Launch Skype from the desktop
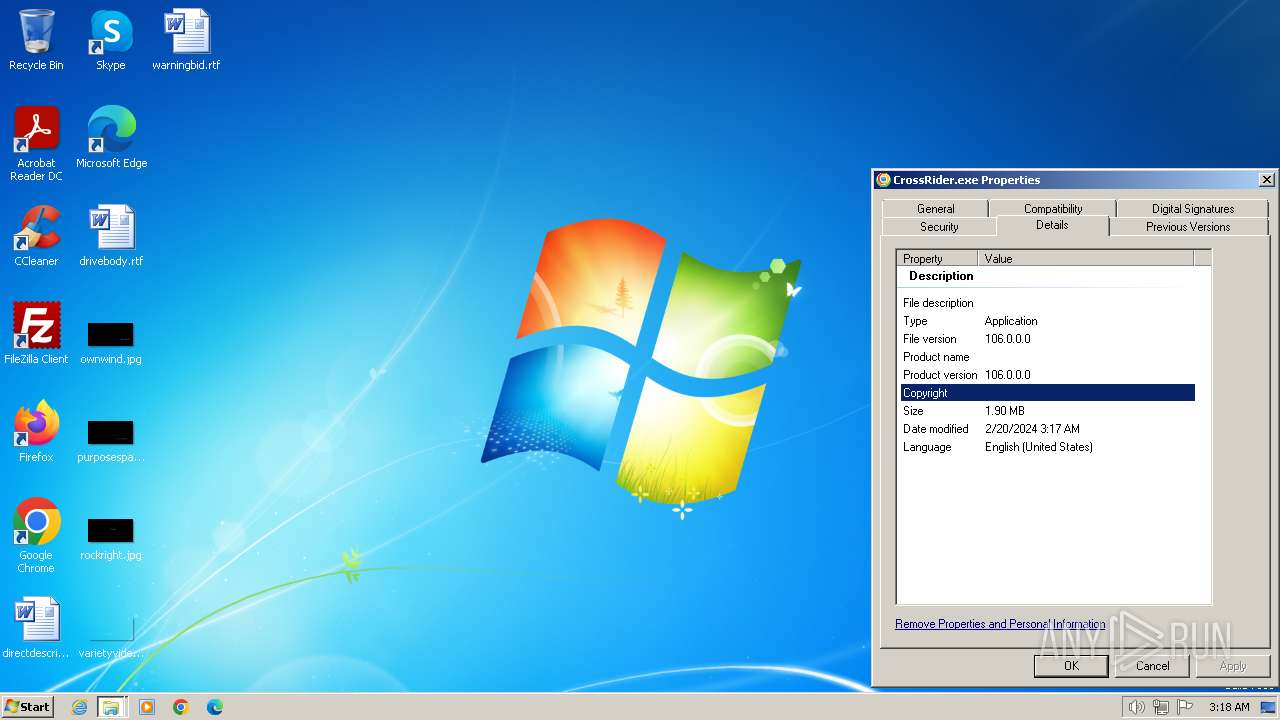This screenshot has height=720, width=1280. coord(111,40)
